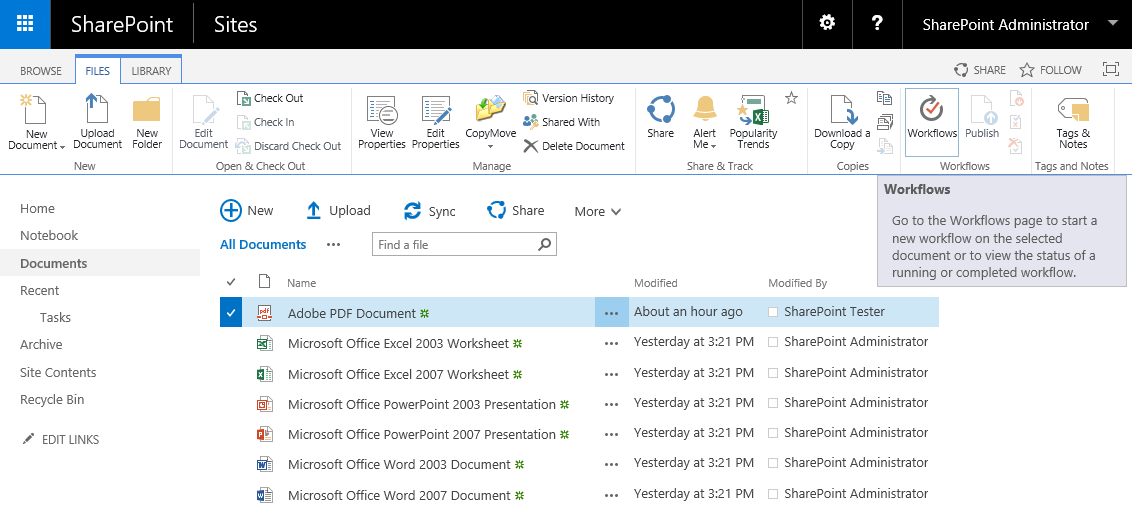
Task: Click Excel 2007 Worksheet file icon
Action: click(x=265, y=374)
